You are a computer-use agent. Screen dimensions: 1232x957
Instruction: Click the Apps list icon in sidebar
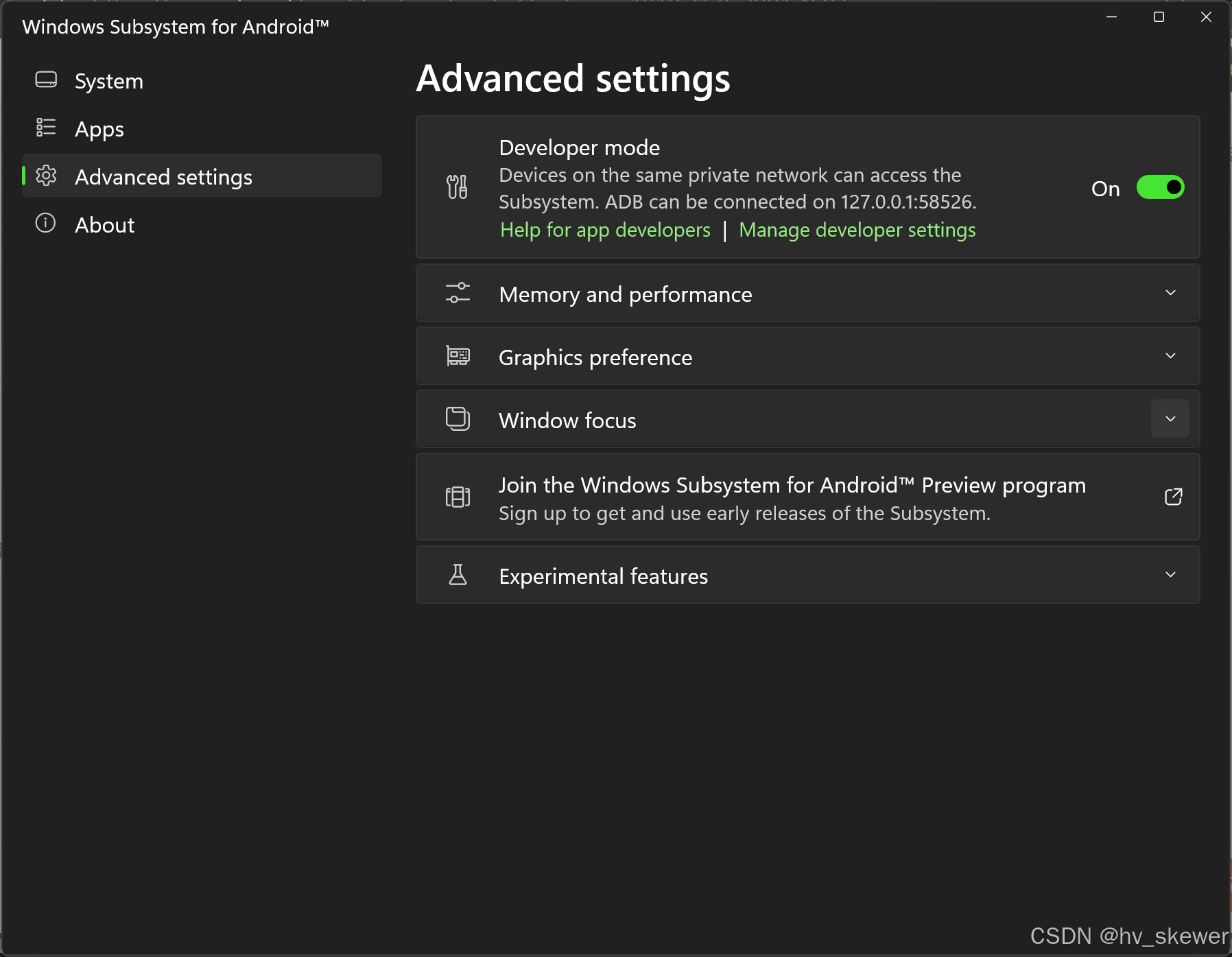(46, 128)
